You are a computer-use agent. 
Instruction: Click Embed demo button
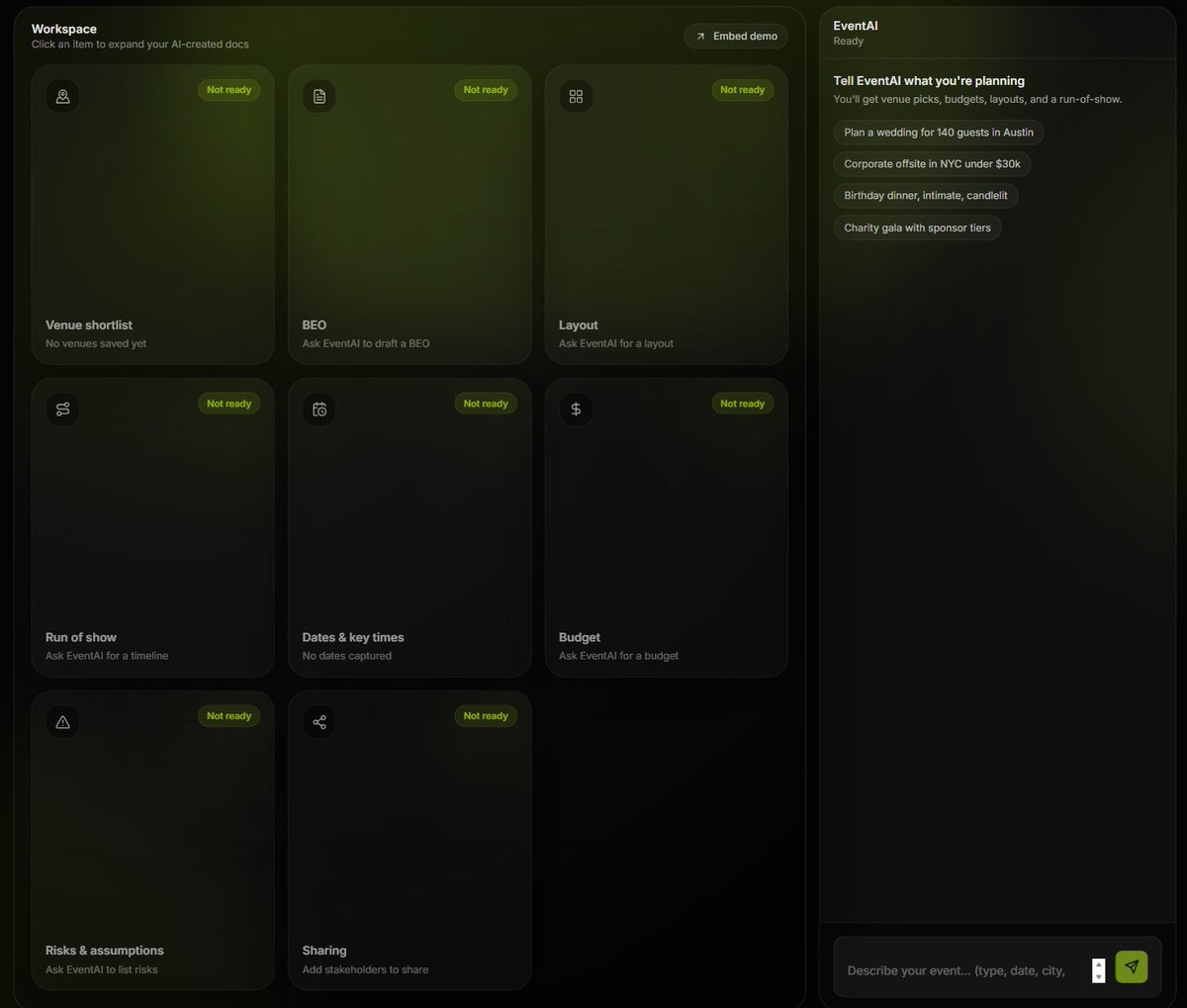pos(736,36)
